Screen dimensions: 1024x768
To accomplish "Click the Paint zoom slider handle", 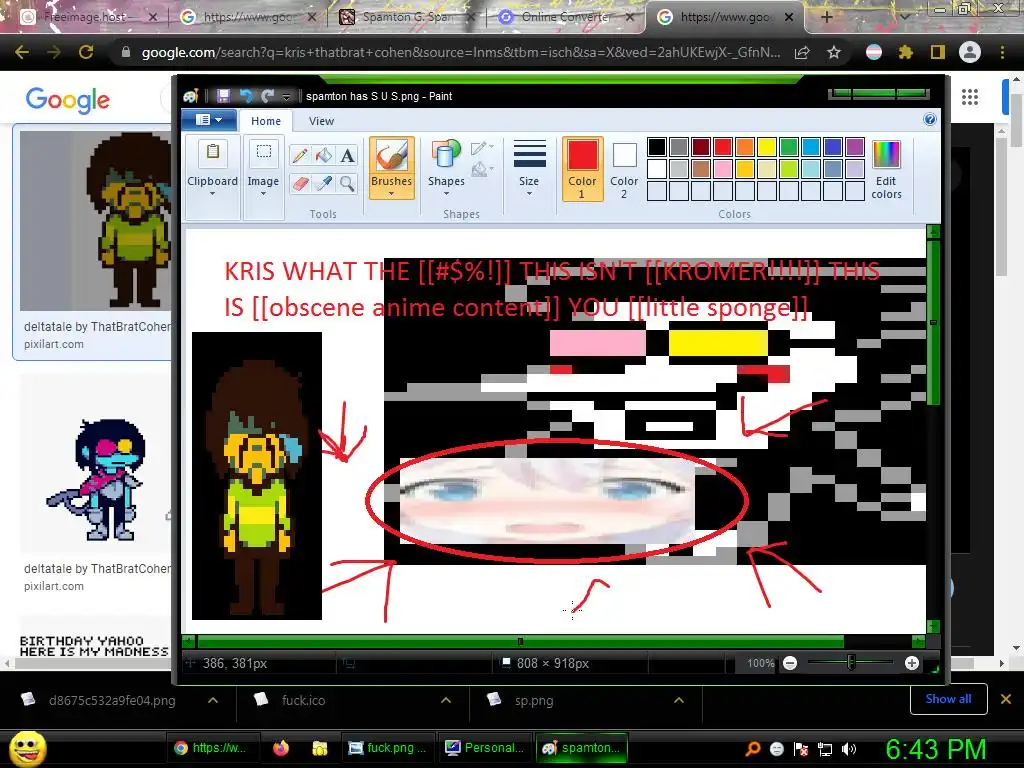I will point(851,663).
